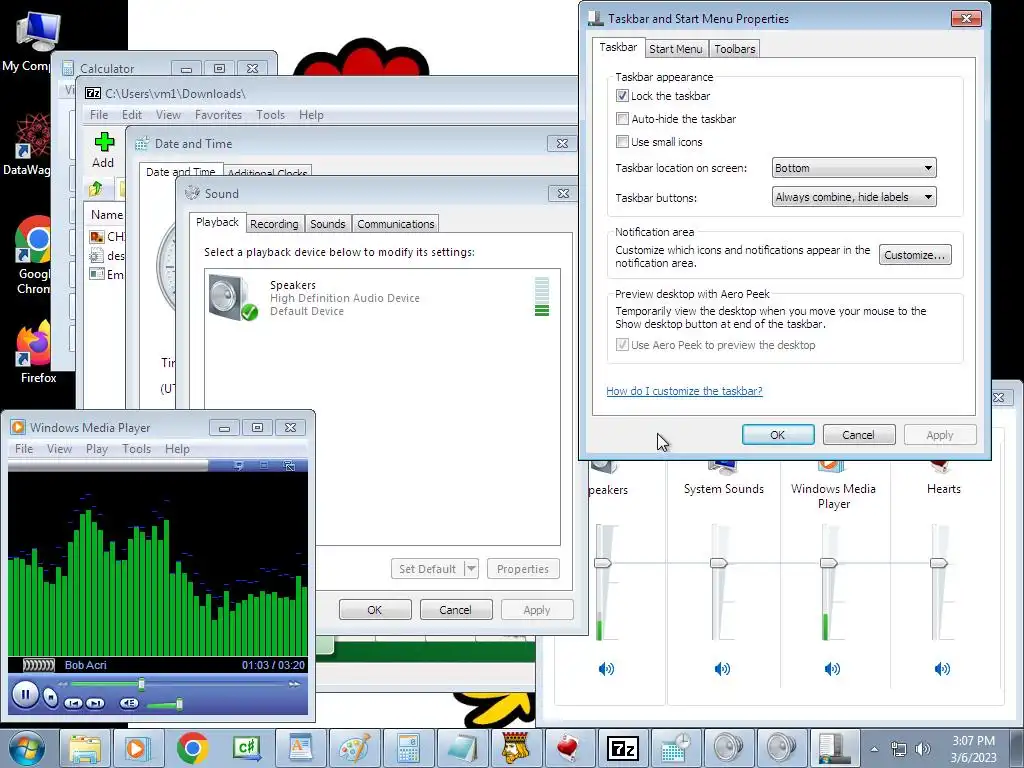Enable Use small icons checkbox
Screen dimensions: 1024x768
(x=622, y=142)
